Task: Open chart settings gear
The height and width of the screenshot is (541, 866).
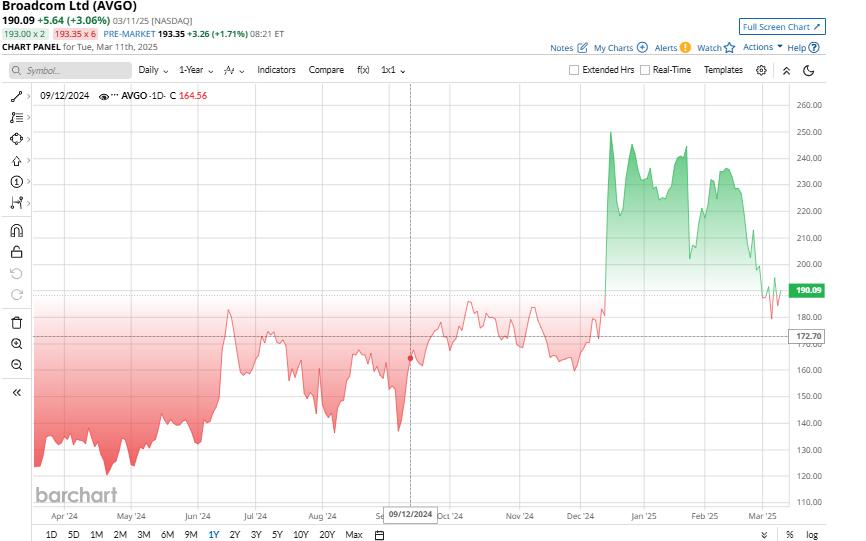Action: [x=761, y=70]
